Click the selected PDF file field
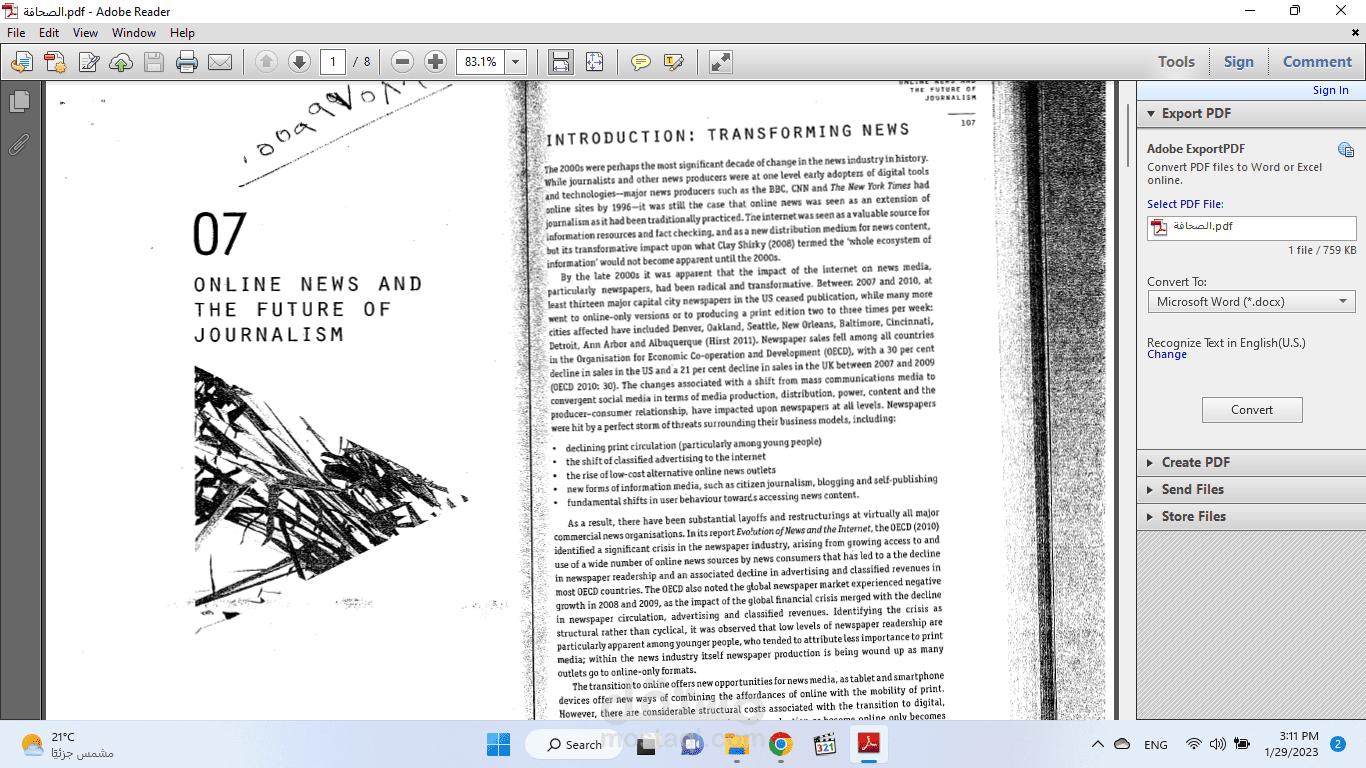The height and width of the screenshot is (768, 1366). coord(1252,227)
